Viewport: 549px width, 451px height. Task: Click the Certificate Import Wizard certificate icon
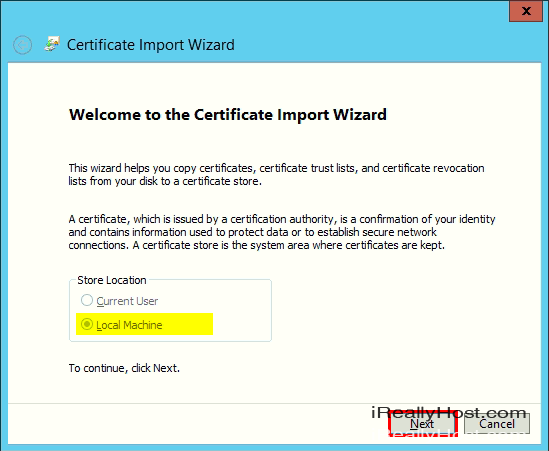52,44
